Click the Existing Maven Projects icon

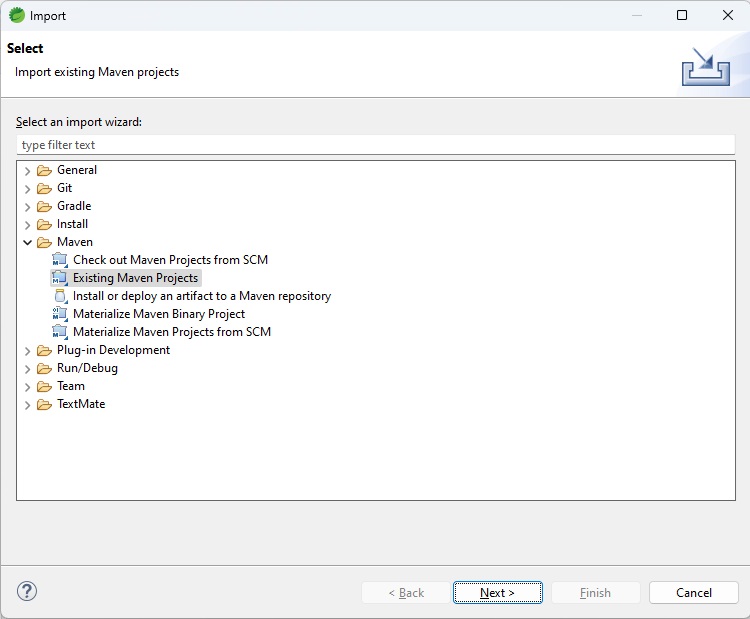click(60, 278)
